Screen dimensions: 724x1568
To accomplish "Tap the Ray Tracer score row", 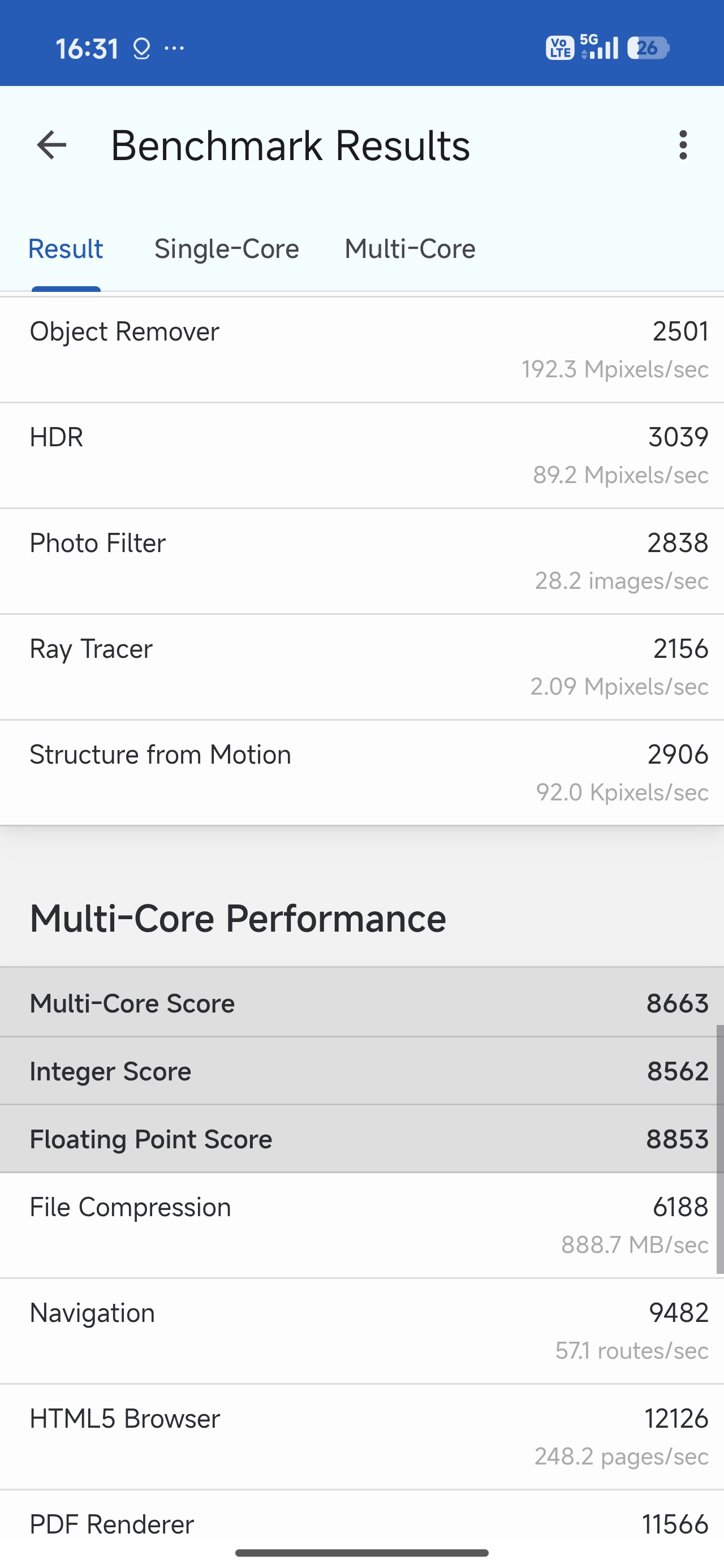I will point(361,667).
